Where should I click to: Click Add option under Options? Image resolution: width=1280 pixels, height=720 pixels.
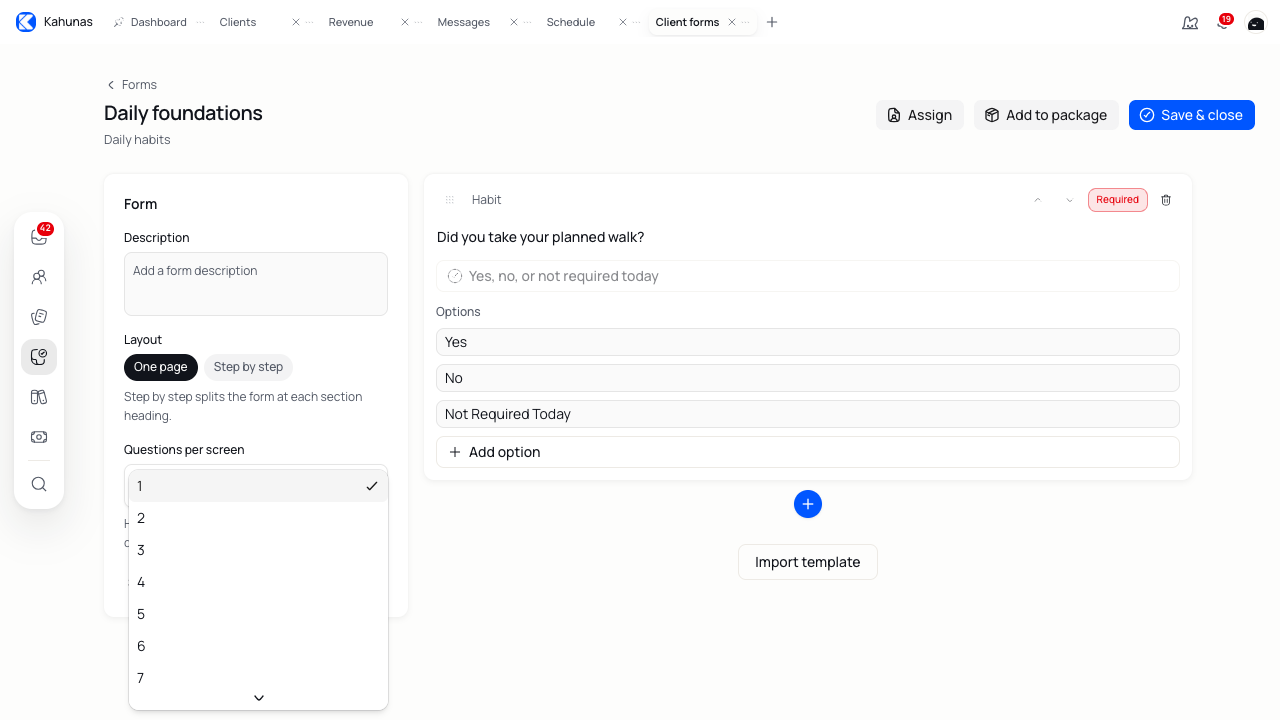pos(808,452)
